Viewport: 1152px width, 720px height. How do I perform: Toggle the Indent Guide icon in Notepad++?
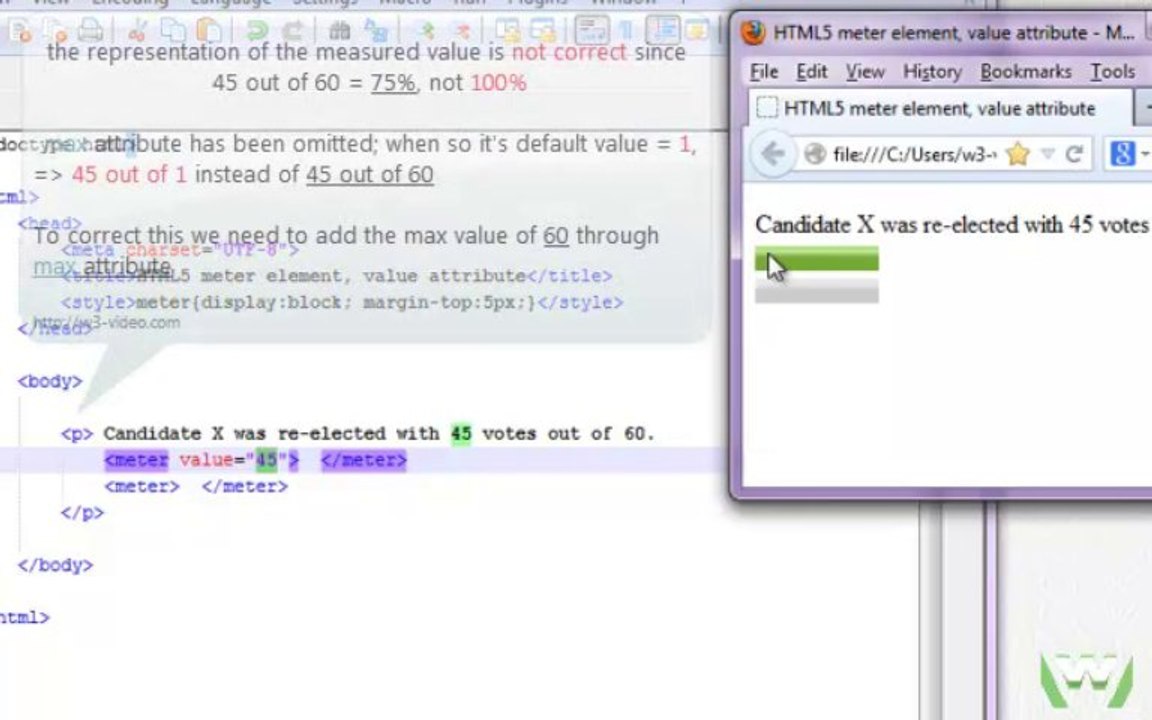tap(663, 30)
